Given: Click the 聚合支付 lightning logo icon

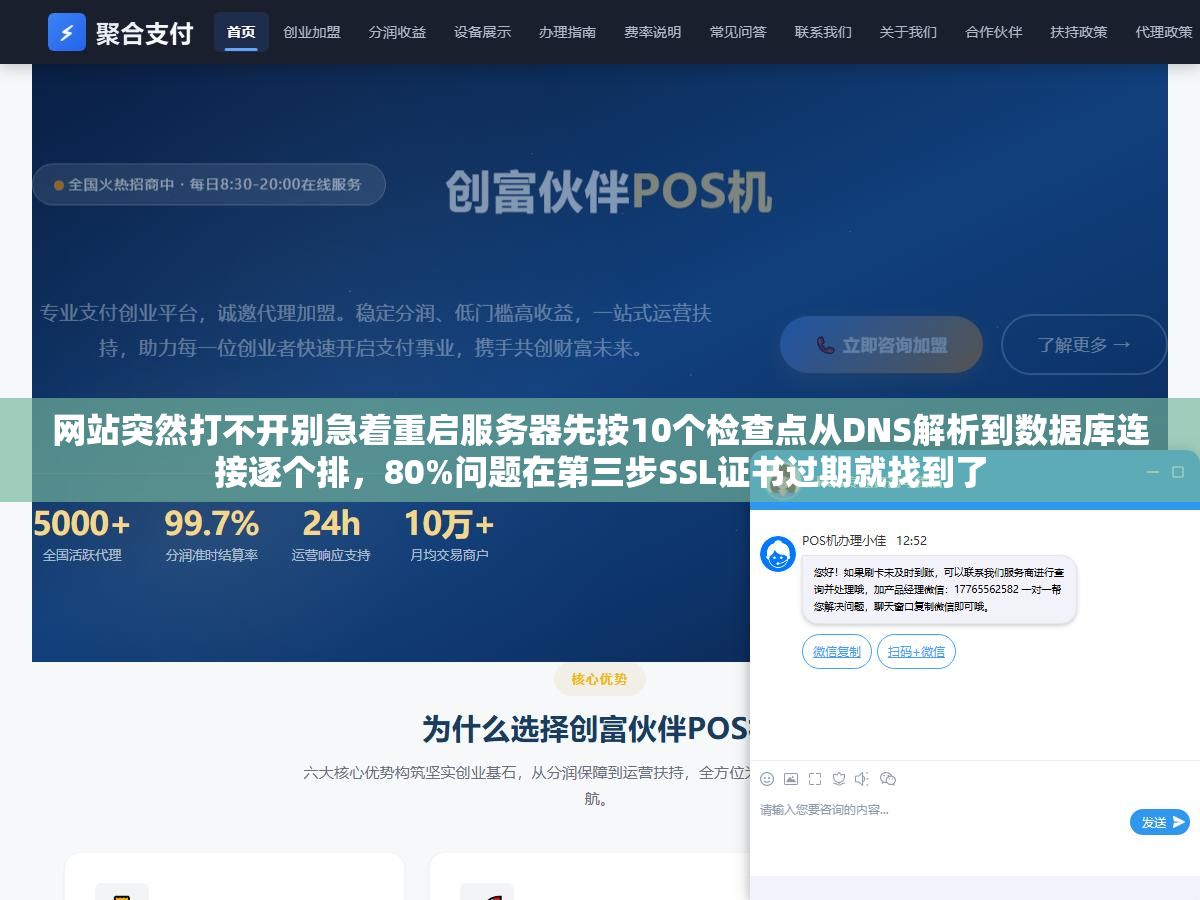Looking at the screenshot, I should pyautogui.click(x=67, y=32).
